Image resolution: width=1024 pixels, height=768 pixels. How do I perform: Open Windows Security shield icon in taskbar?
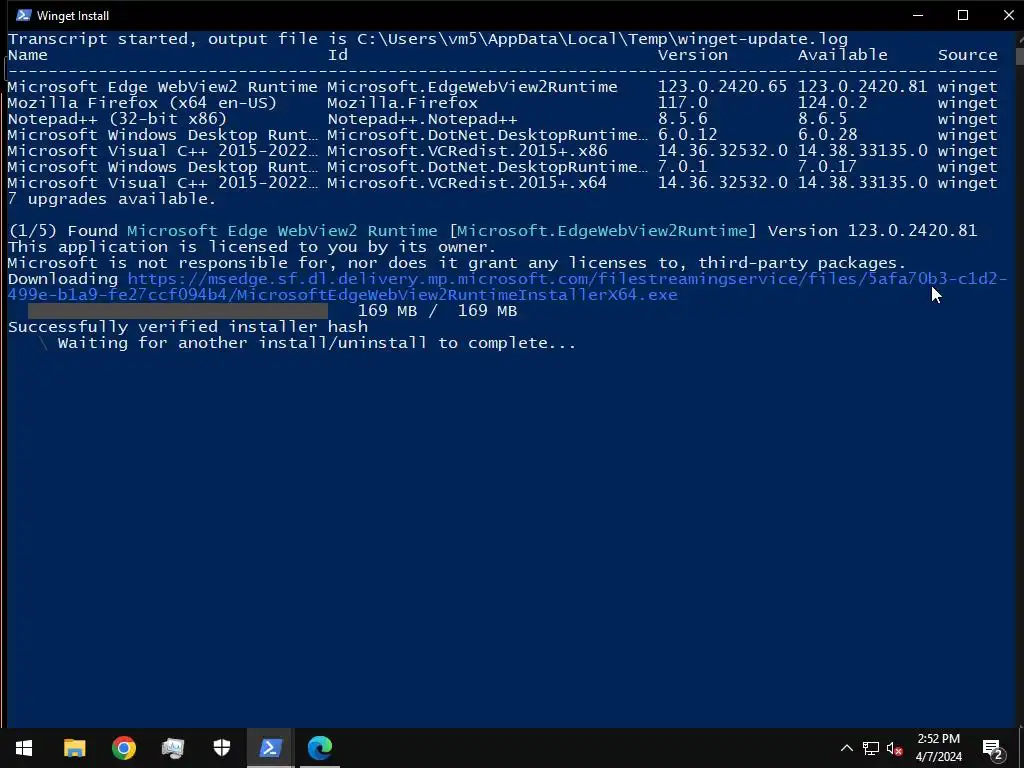[x=222, y=748]
